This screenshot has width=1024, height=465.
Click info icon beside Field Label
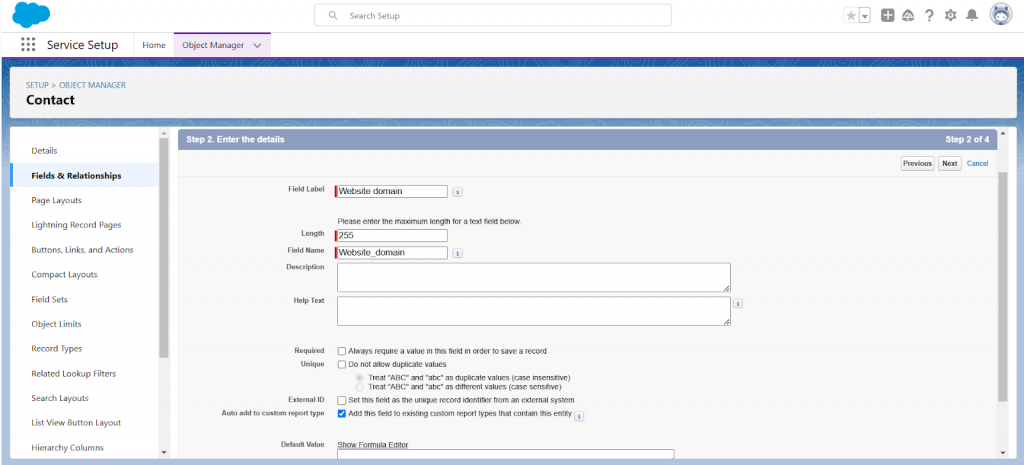pos(457,192)
